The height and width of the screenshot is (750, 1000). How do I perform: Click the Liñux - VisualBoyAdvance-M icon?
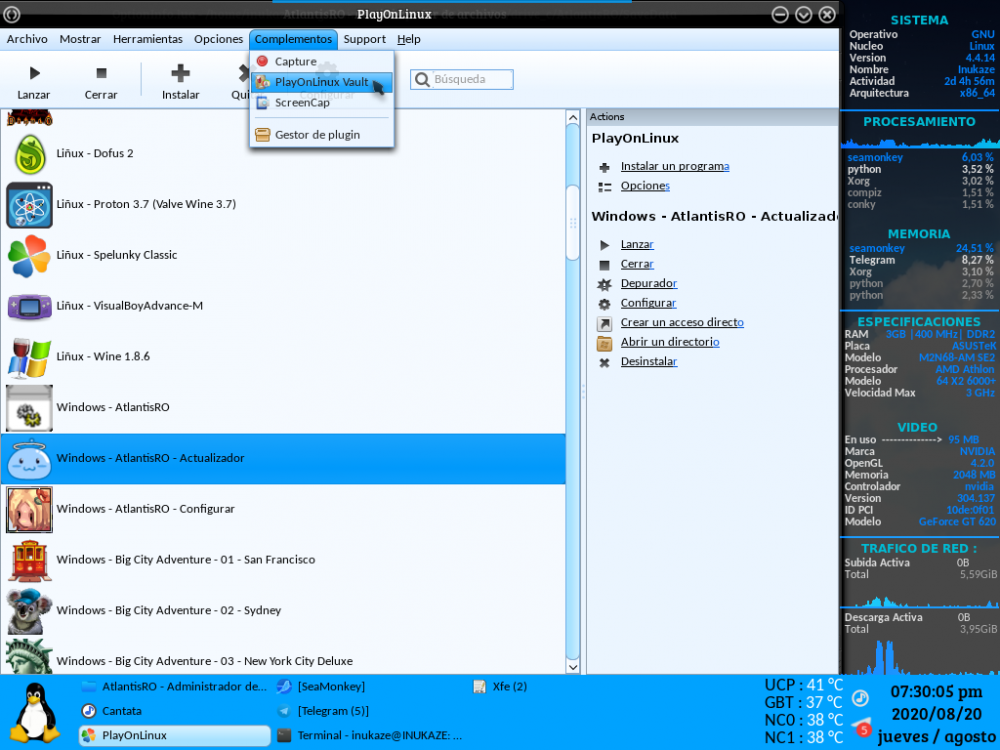[29, 306]
